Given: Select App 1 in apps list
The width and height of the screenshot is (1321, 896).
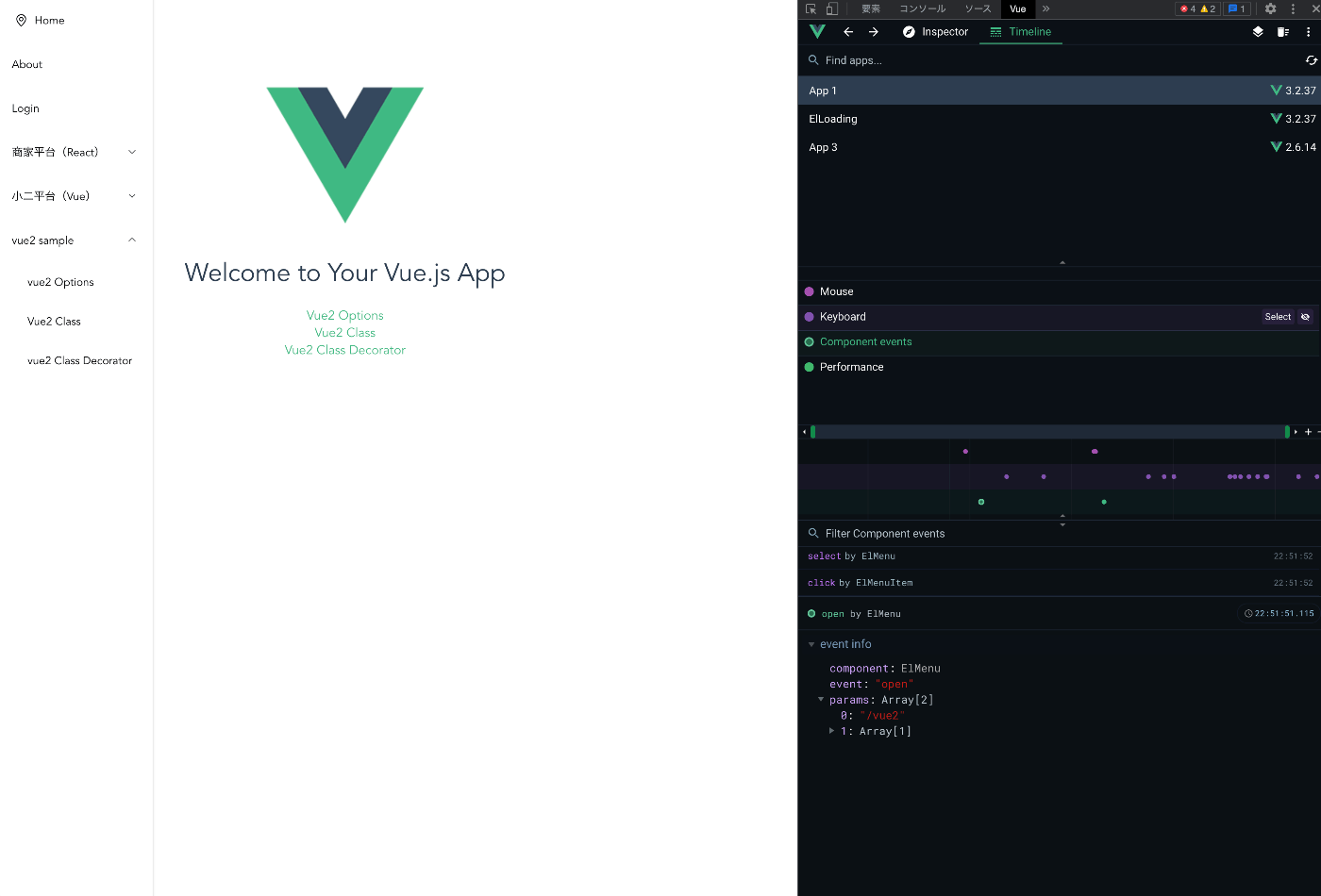Looking at the screenshot, I should point(1060,91).
